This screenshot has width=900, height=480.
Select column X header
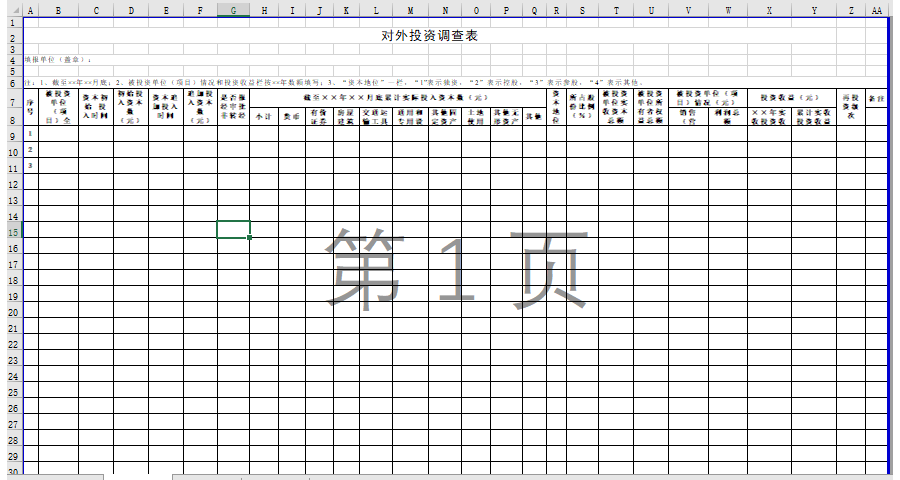(770, 10)
